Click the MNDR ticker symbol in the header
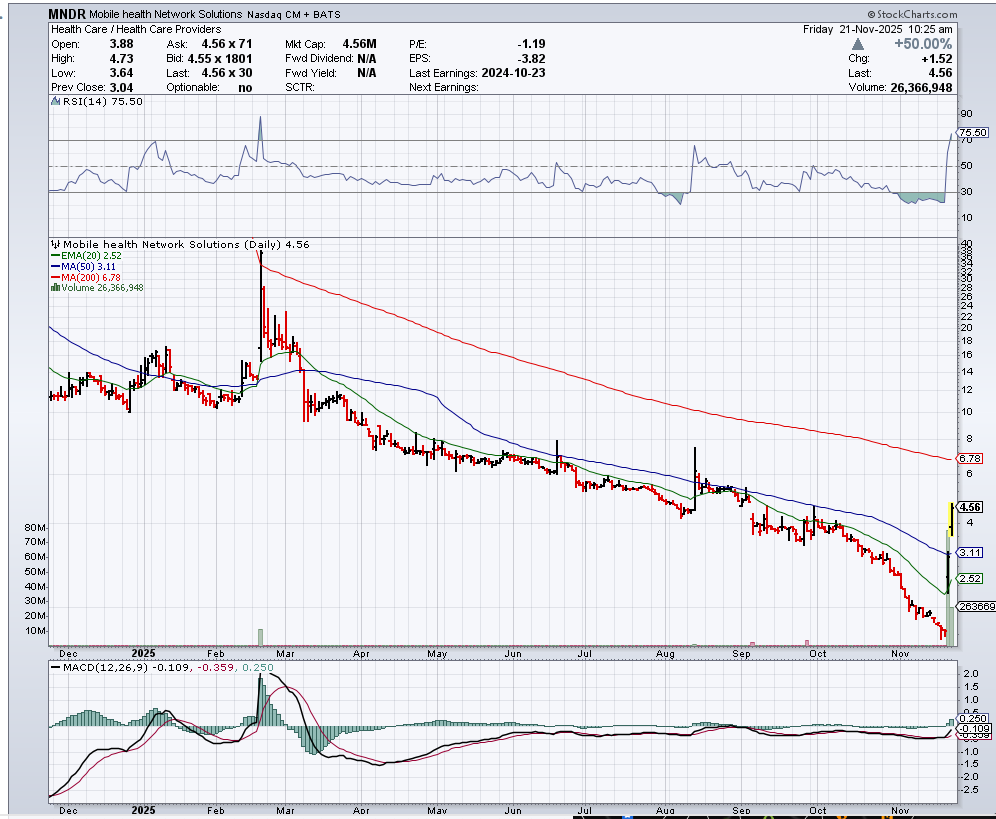996x819 pixels. (67, 15)
